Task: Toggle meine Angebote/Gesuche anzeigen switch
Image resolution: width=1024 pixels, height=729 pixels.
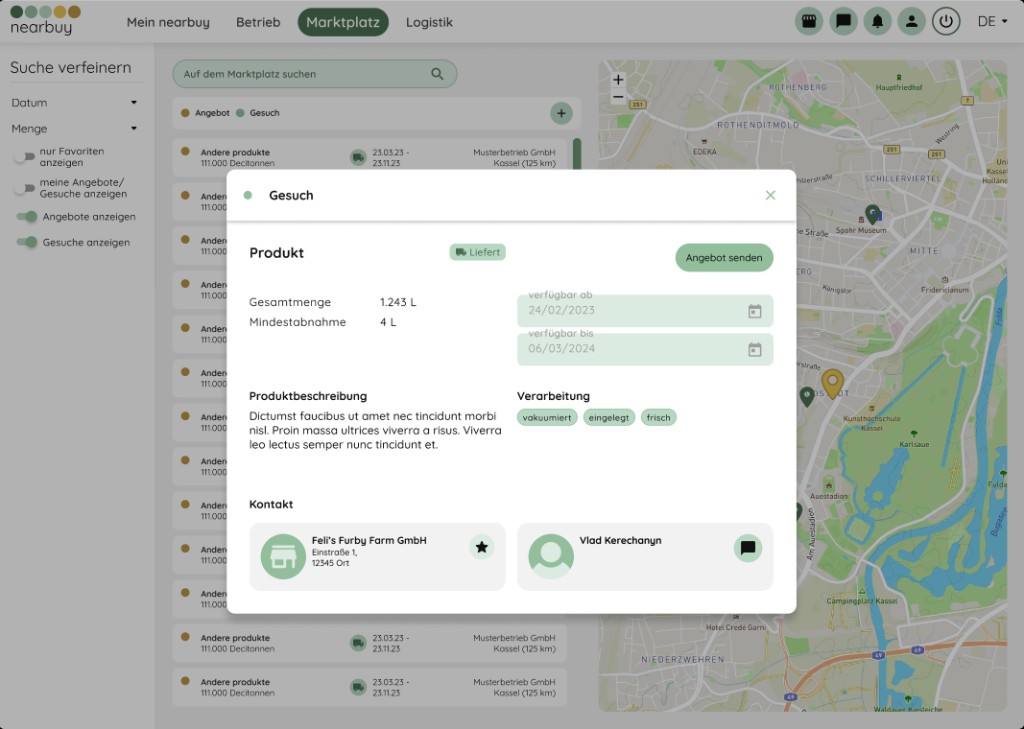Action: pyautogui.click(x=25, y=188)
